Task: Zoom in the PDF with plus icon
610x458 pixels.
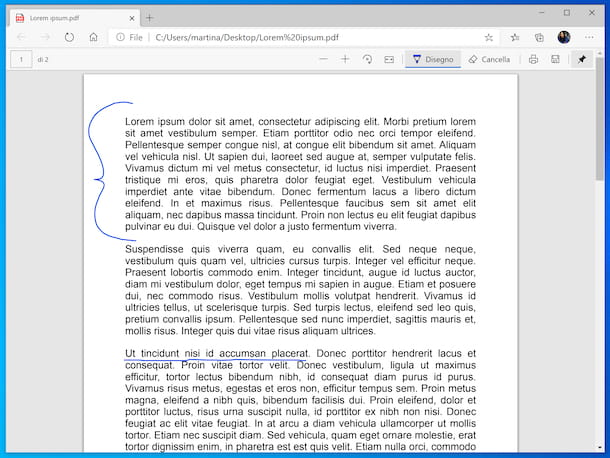Action: tap(345, 60)
